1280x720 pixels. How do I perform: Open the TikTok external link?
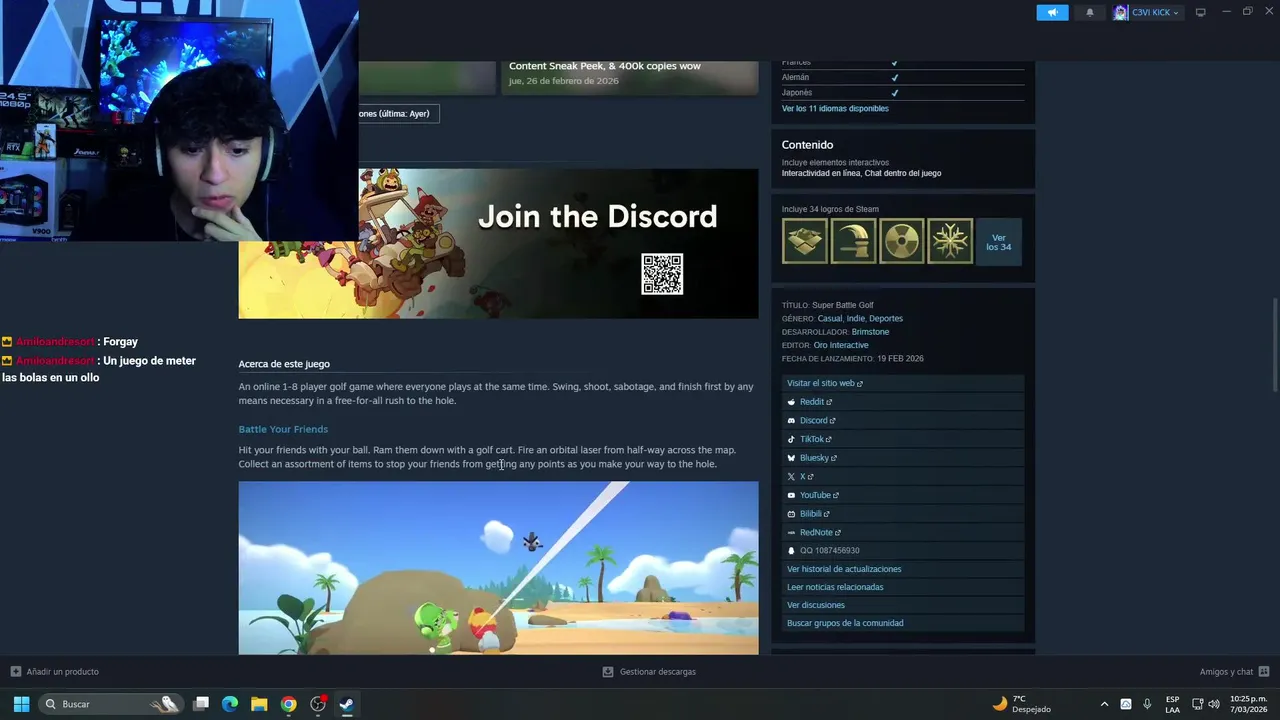(903, 439)
